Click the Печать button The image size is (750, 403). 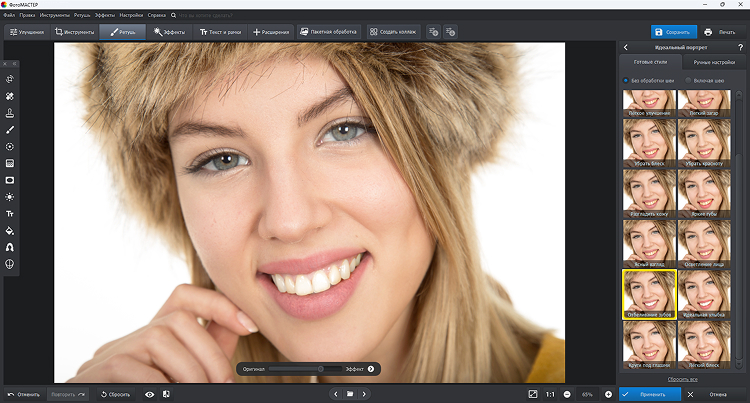click(720, 32)
